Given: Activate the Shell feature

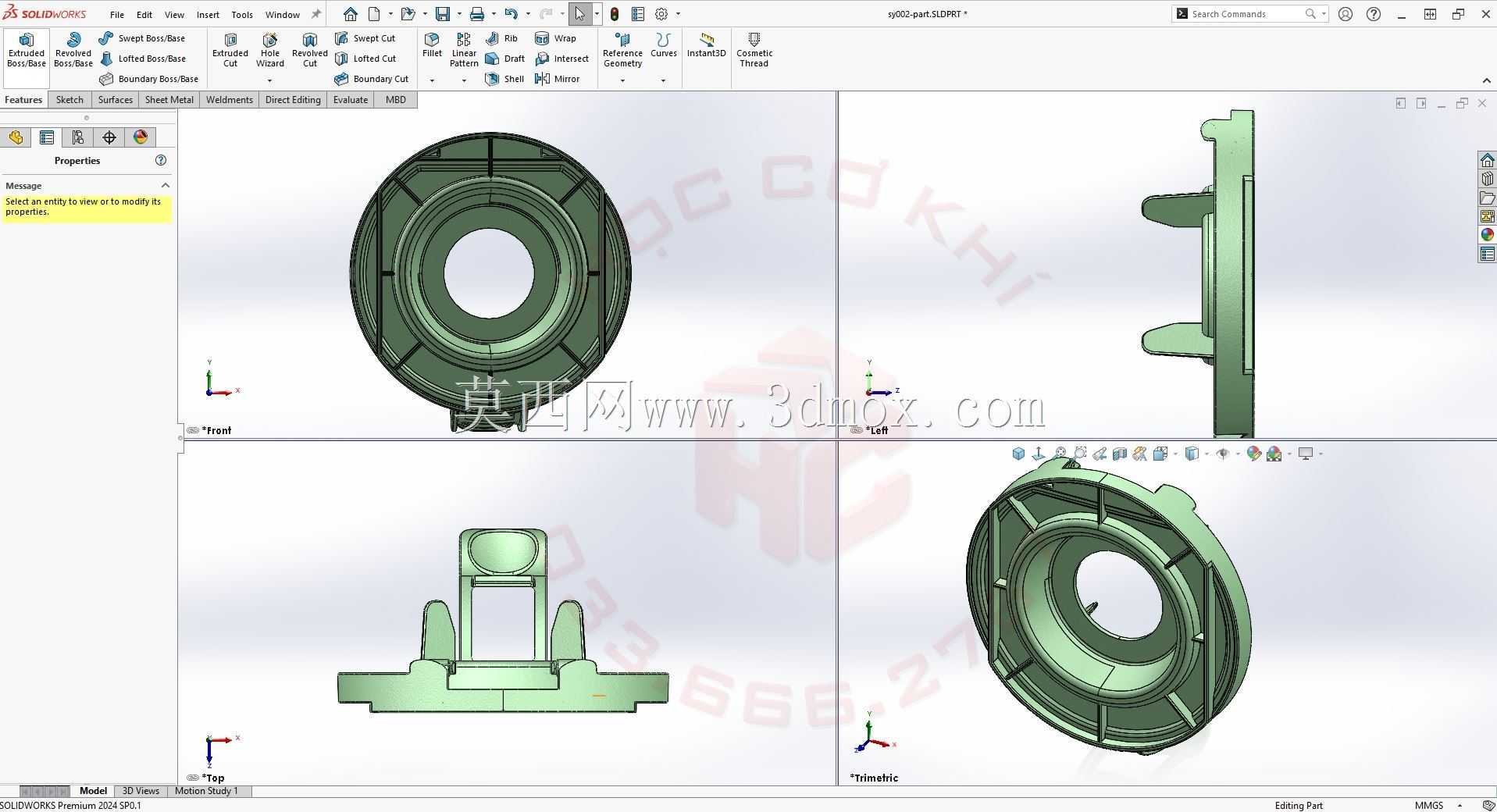Looking at the screenshot, I should point(504,79).
